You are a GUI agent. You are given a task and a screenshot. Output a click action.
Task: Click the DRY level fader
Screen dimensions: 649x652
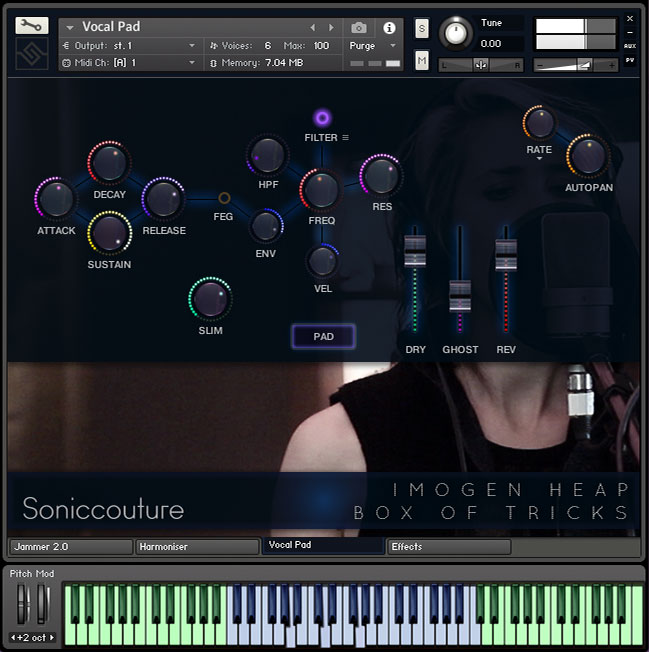coord(415,250)
